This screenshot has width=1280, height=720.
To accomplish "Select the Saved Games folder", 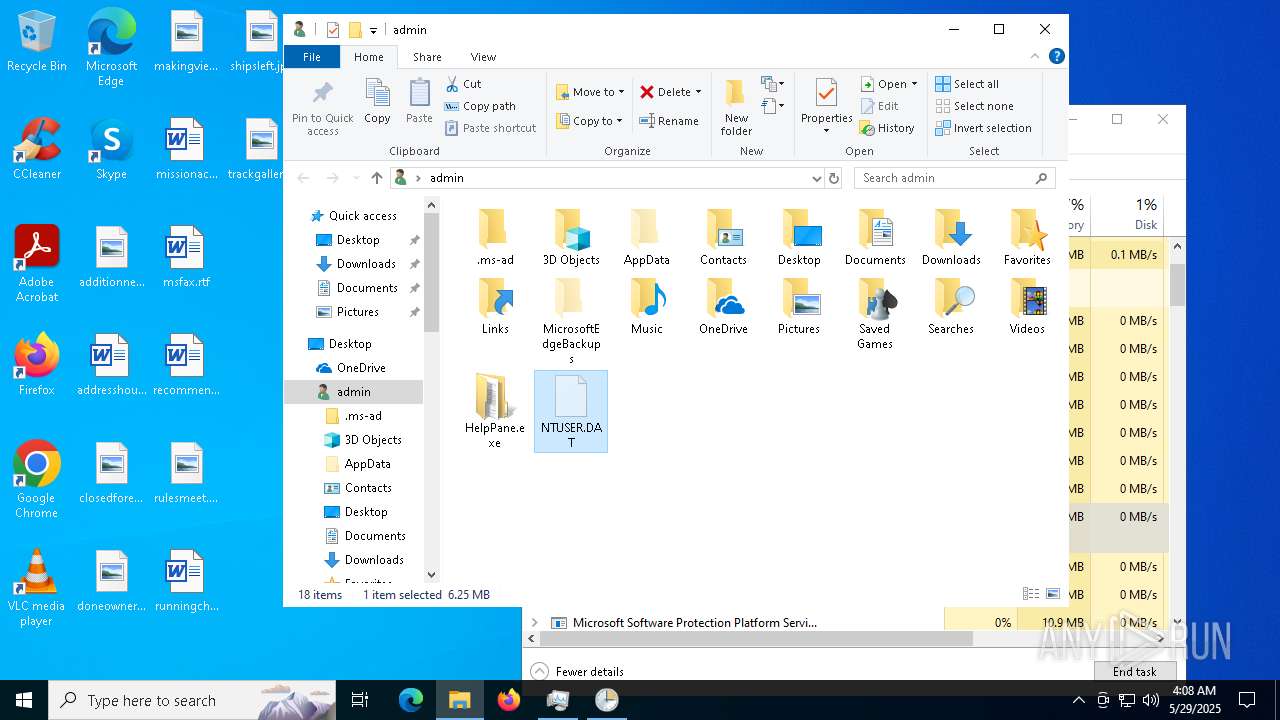I will (x=875, y=313).
